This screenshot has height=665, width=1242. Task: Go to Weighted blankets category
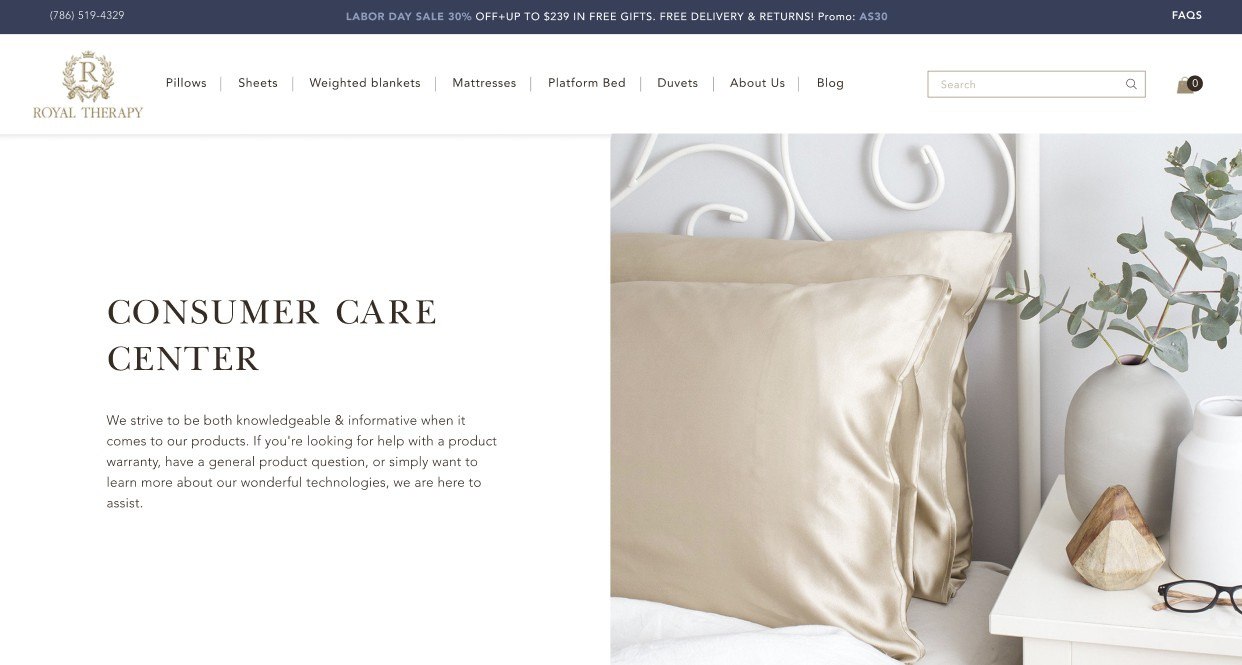(365, 83)
